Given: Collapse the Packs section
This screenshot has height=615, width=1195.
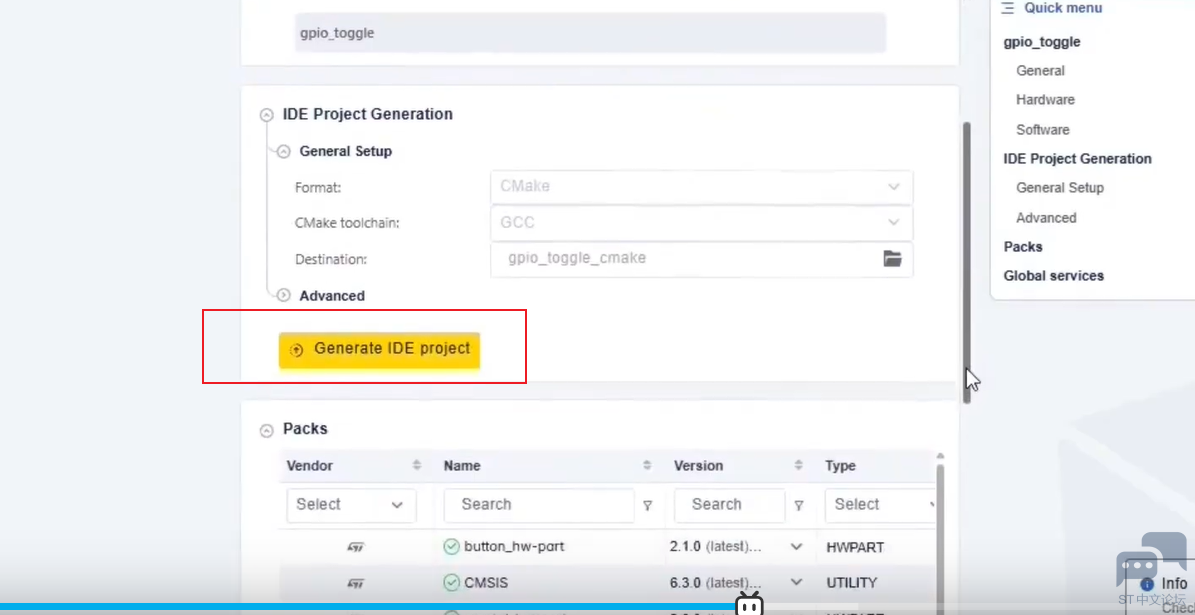Looking at the screenshot, I should tap(266, 431).
